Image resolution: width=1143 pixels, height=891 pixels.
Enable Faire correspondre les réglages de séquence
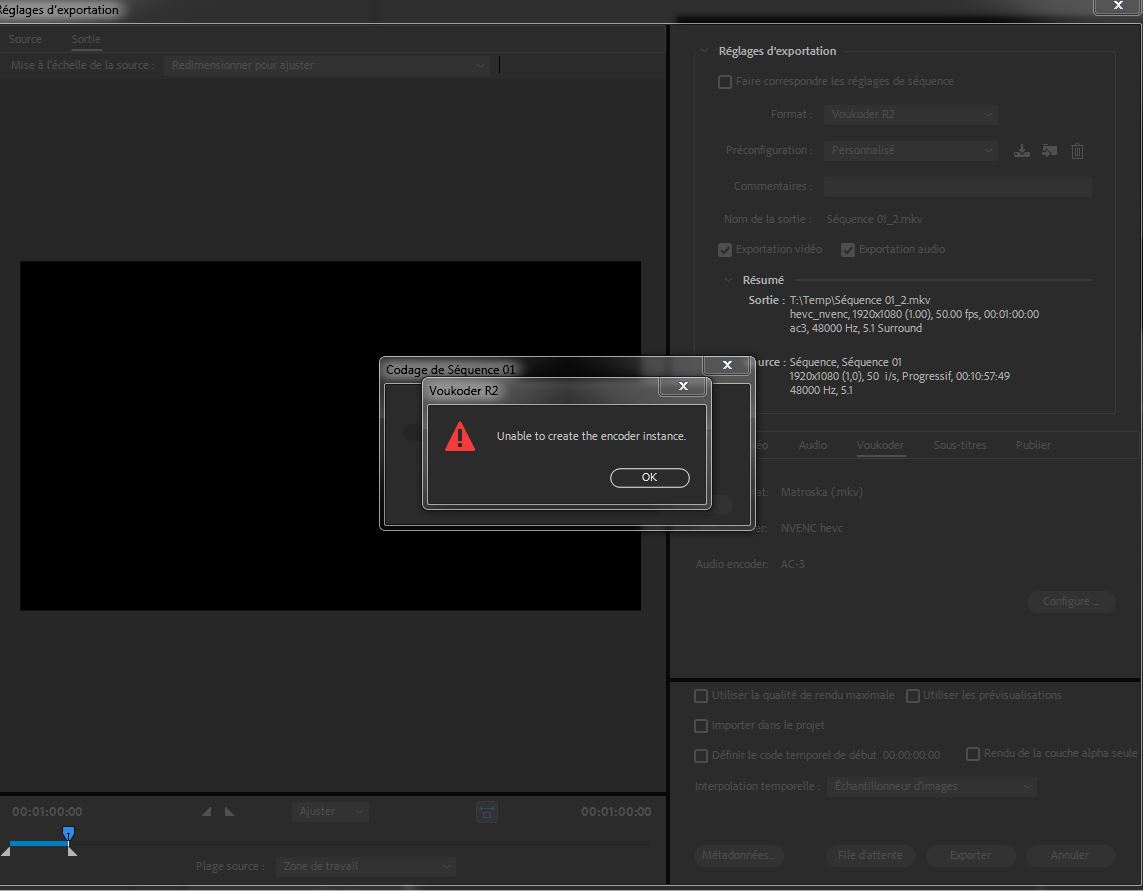[725, 82]
